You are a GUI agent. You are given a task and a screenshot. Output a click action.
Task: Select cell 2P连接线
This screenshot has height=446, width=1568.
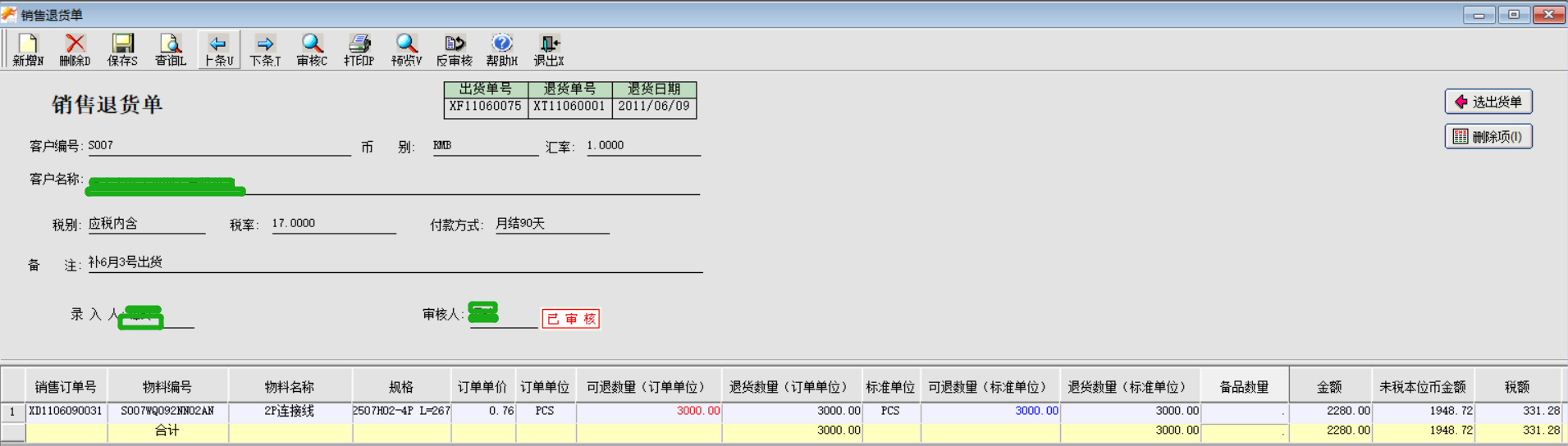(x=290, y=411)
